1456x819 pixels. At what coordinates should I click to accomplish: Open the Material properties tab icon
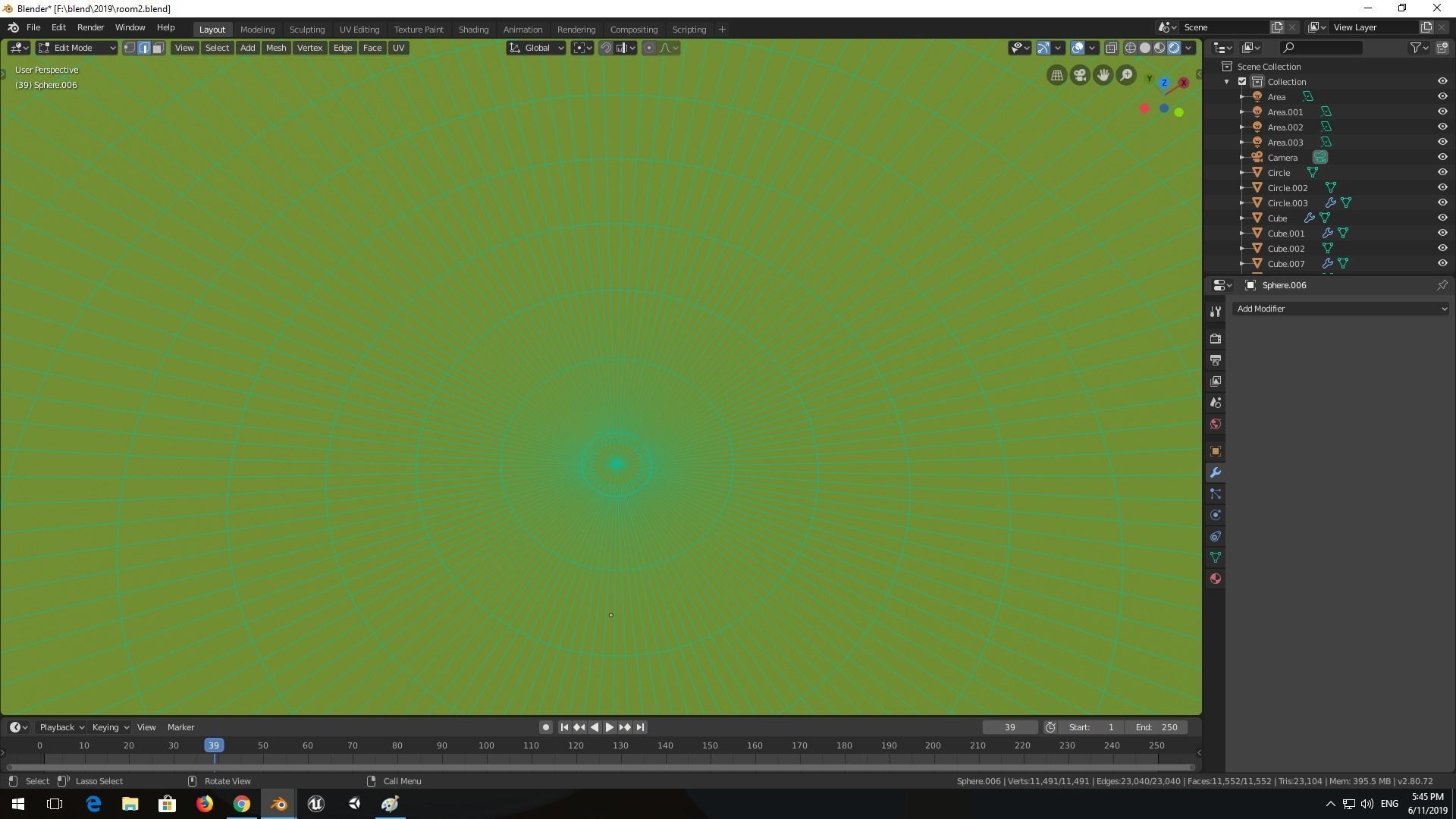[1216, 579]
